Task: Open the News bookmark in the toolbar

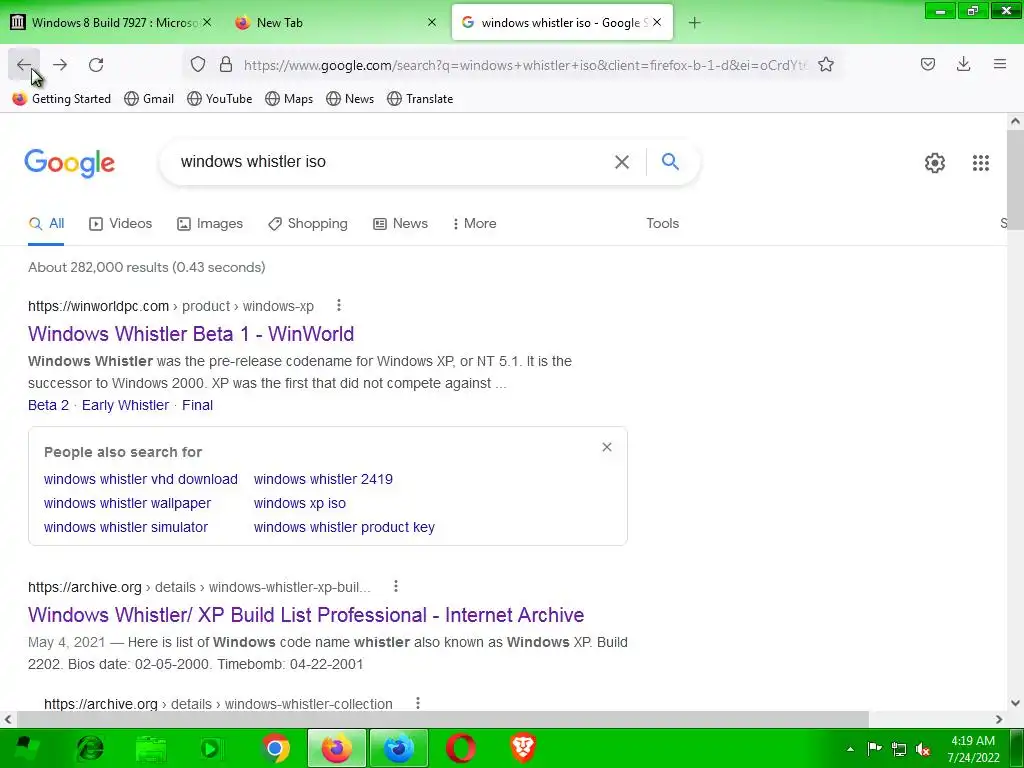Action: tap(350, 99)
